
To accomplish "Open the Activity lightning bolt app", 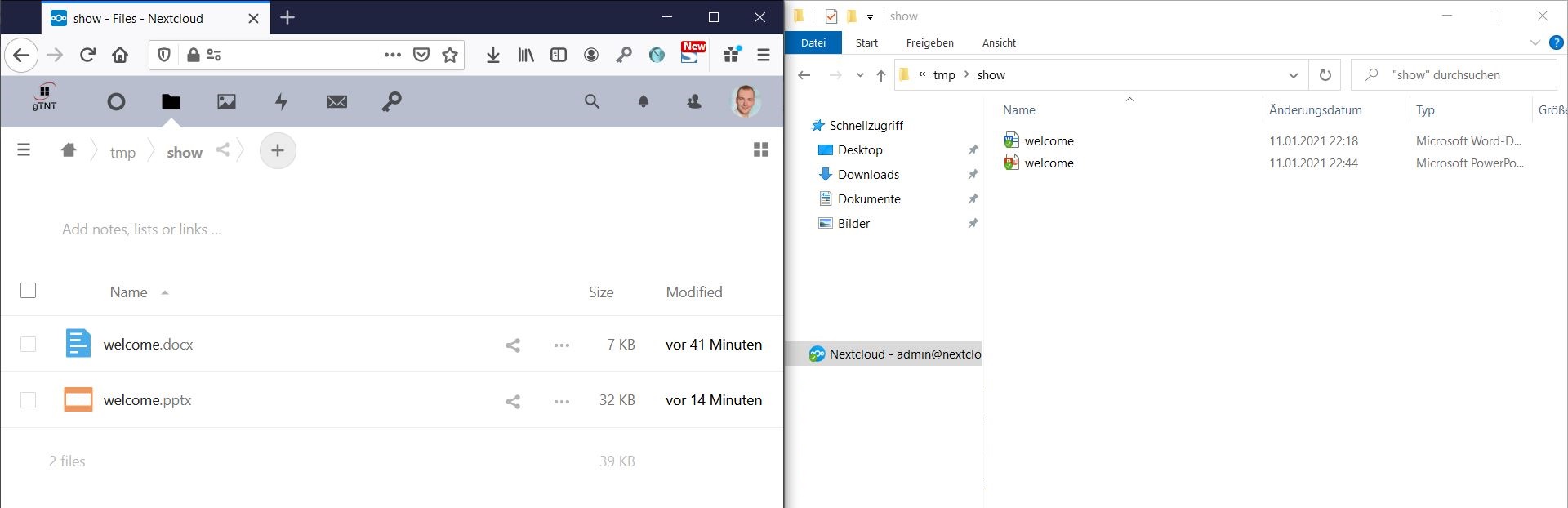I will pyautogui.click(x=281, y=102).
